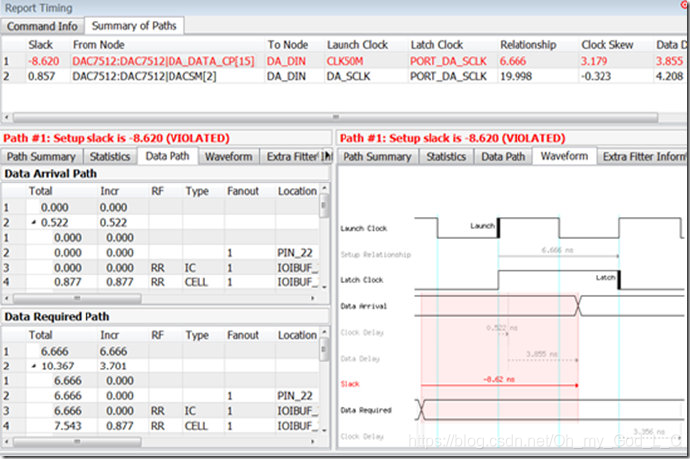Click Data Arrival Path vertical scrollbar thumb
Screen dimensions: 690x459
coord(324,206)
